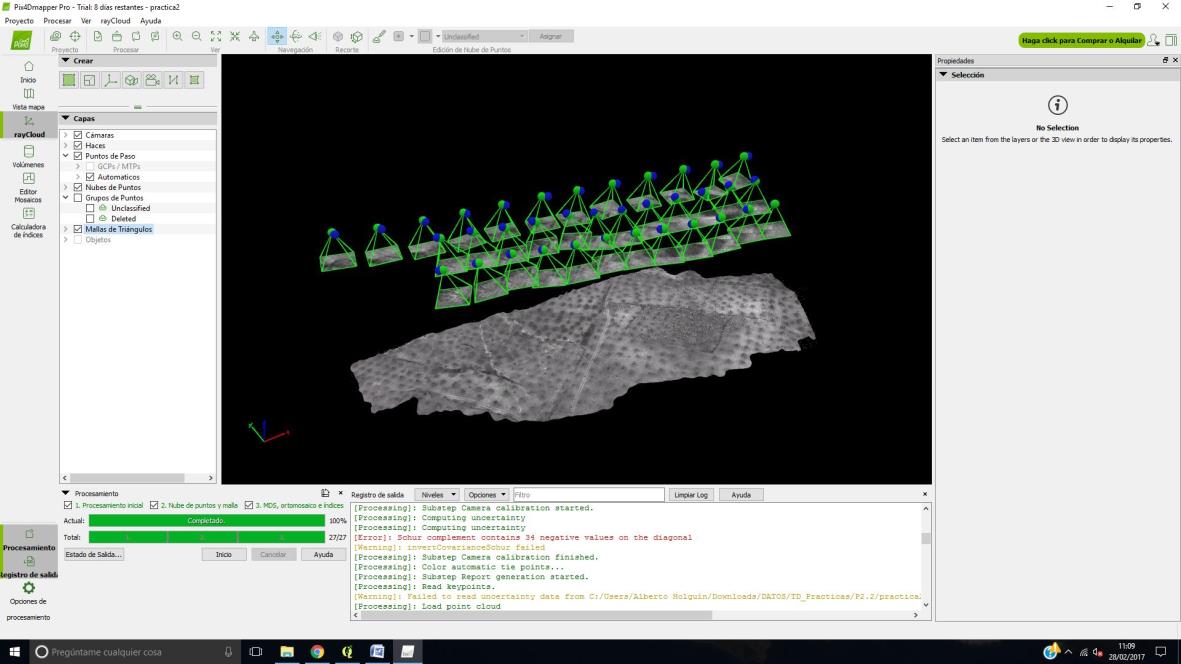Screen dimensions: 1181x664
Task: Open the Editor Mosaicos view
Action: [x=29, y=187]
